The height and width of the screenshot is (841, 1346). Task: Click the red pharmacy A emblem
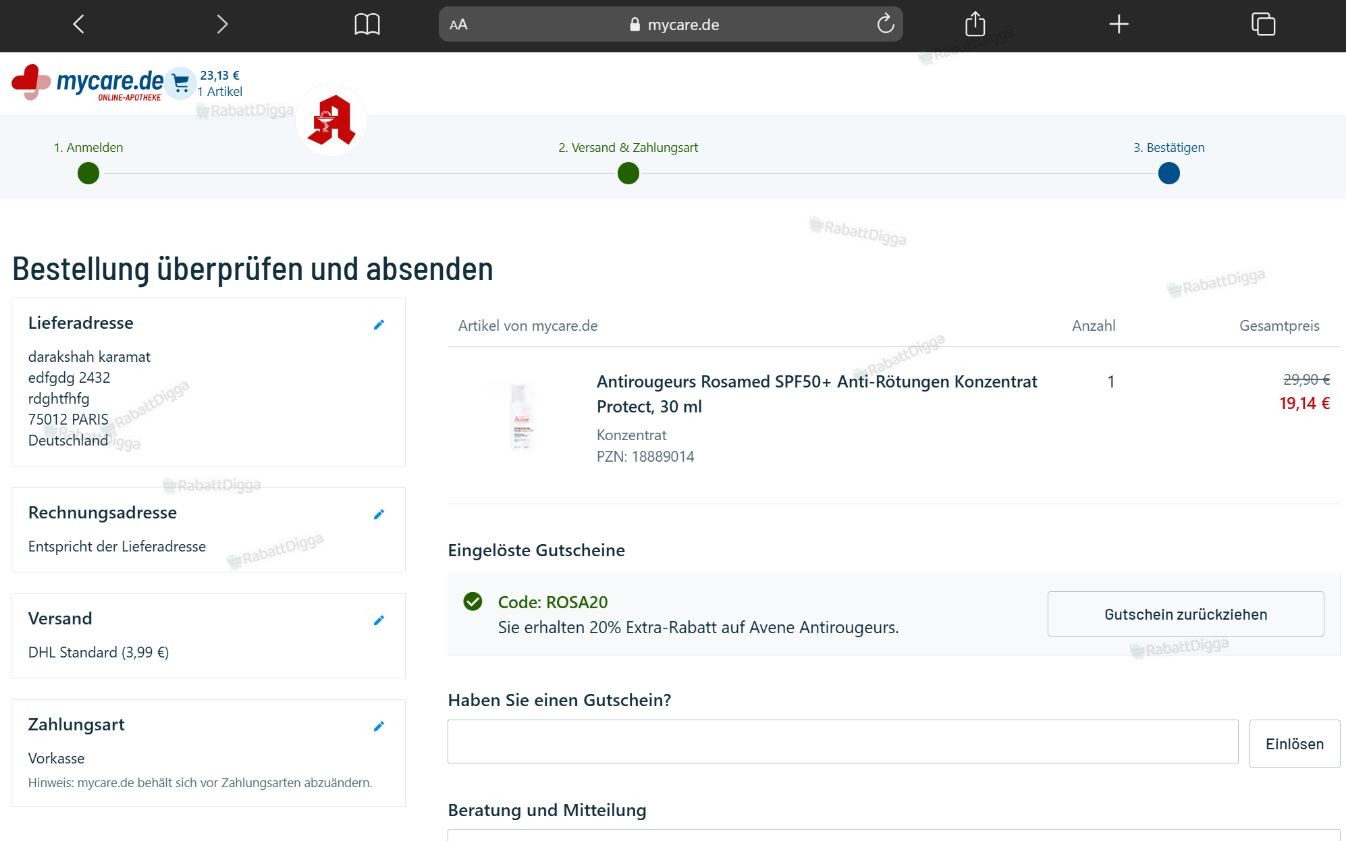pyautogui.click(x=331, y=120)
